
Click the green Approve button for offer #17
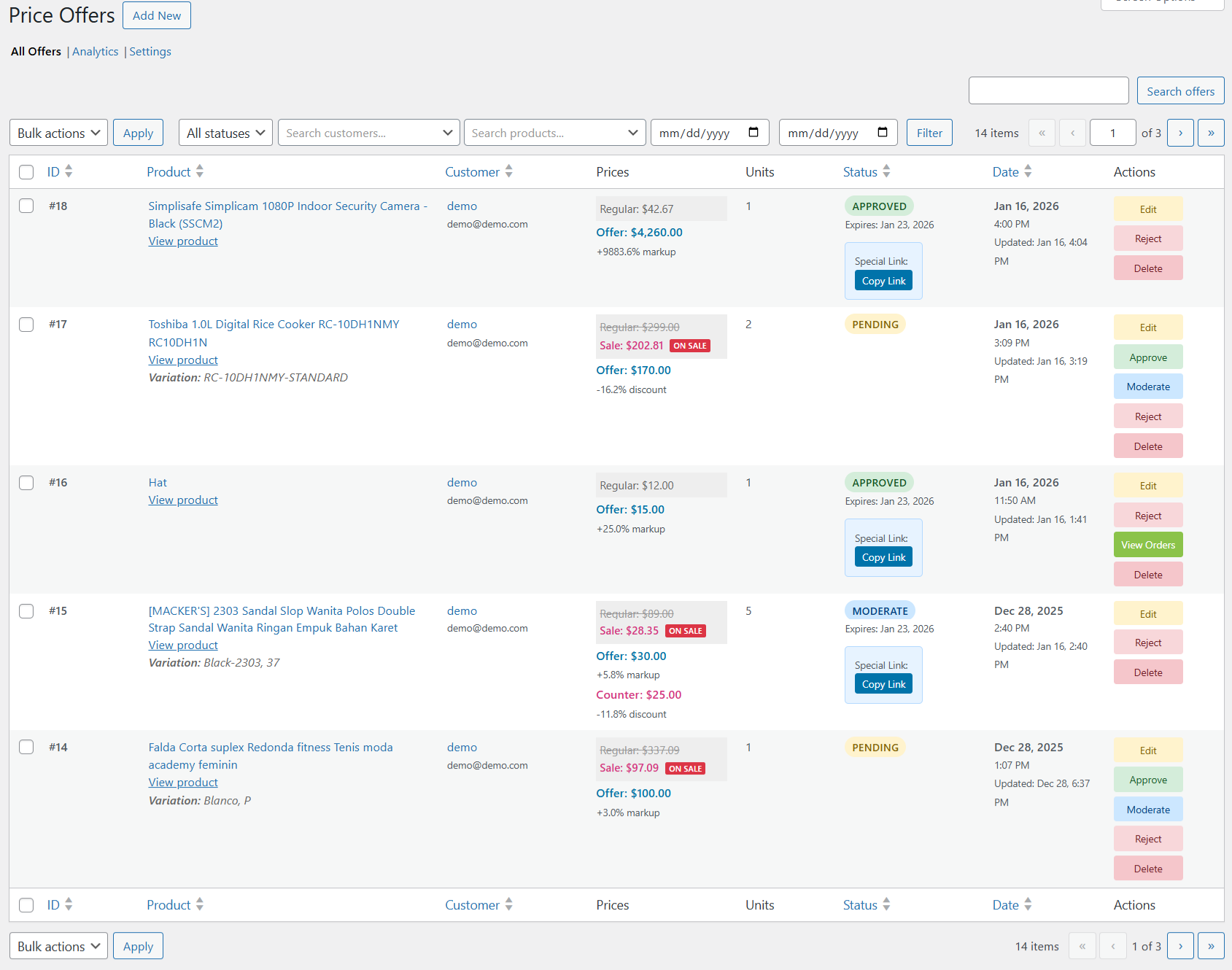click(x=1148, y=357)
